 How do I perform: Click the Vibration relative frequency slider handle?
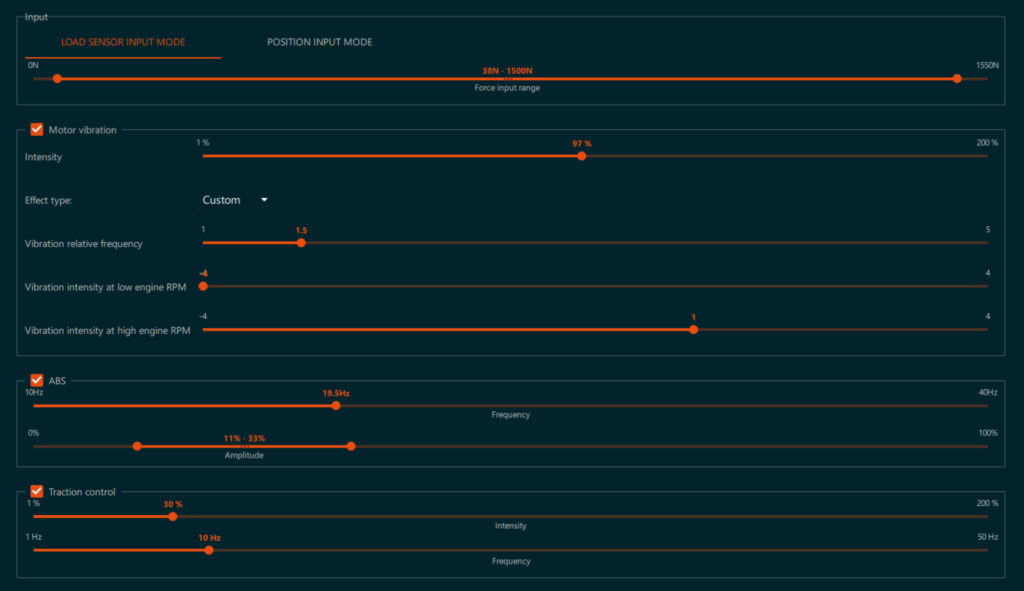click(301, 242)
